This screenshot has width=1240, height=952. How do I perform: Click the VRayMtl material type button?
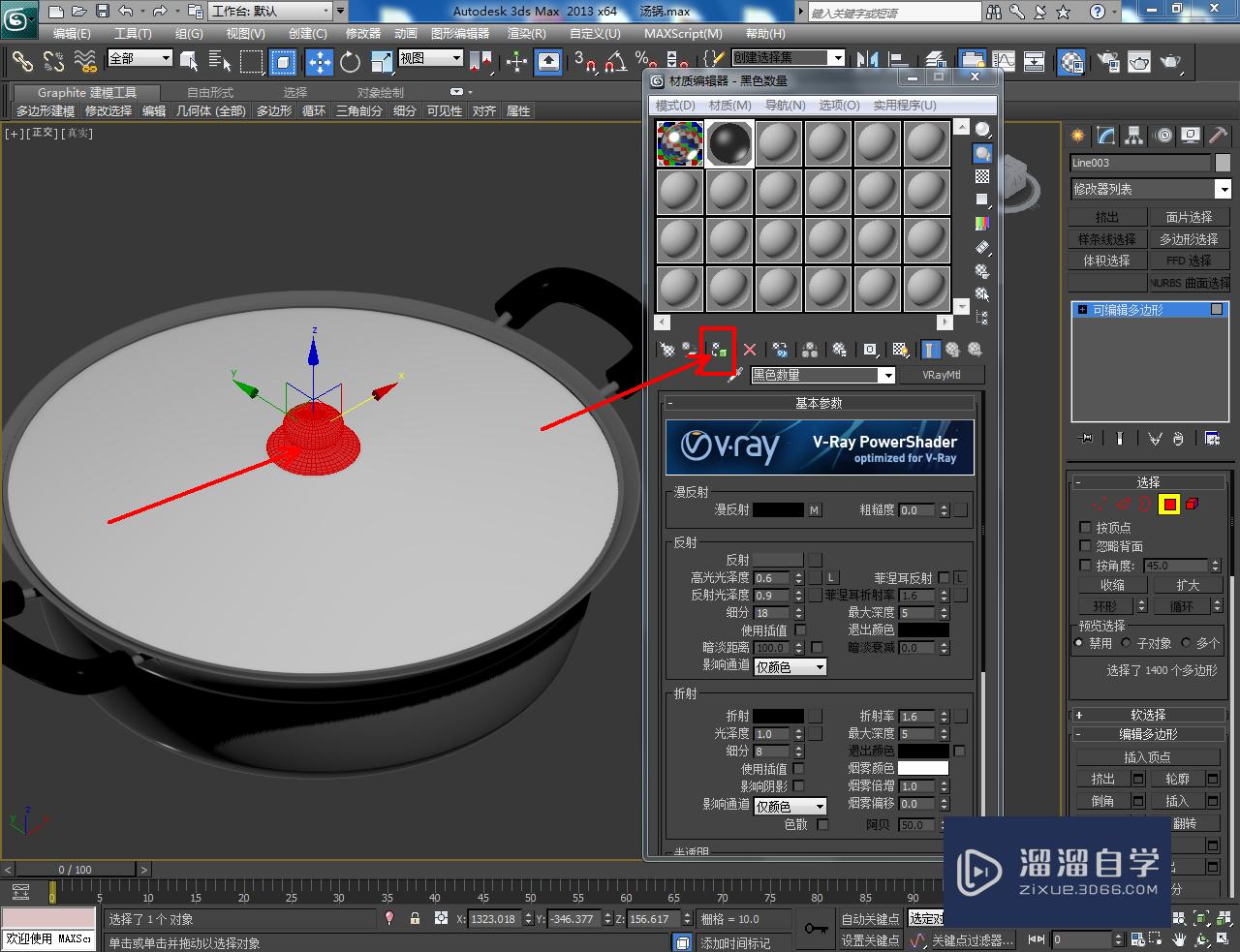(940, 375)
